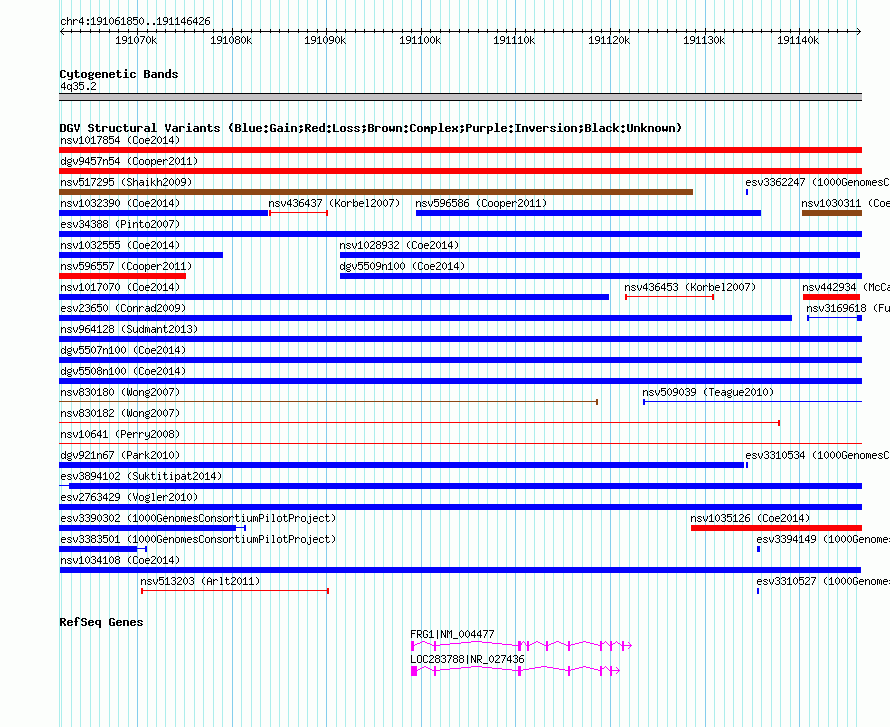This screenshot has width=890, height=727.
Task: Click the nsv1032390 (Coe2014) gain variant
Action: [163, 213]
